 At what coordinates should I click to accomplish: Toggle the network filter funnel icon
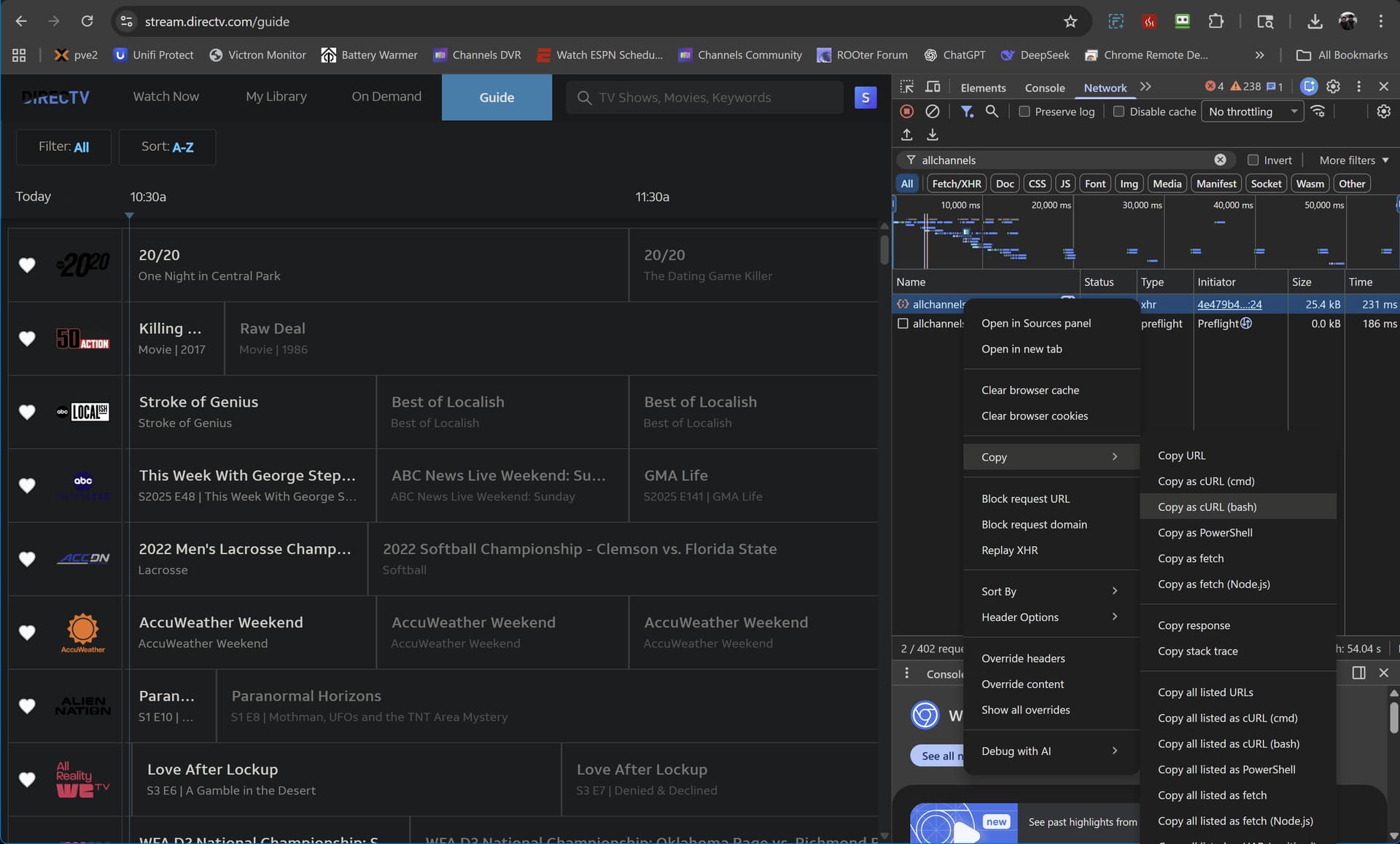(x=967, y=112)
